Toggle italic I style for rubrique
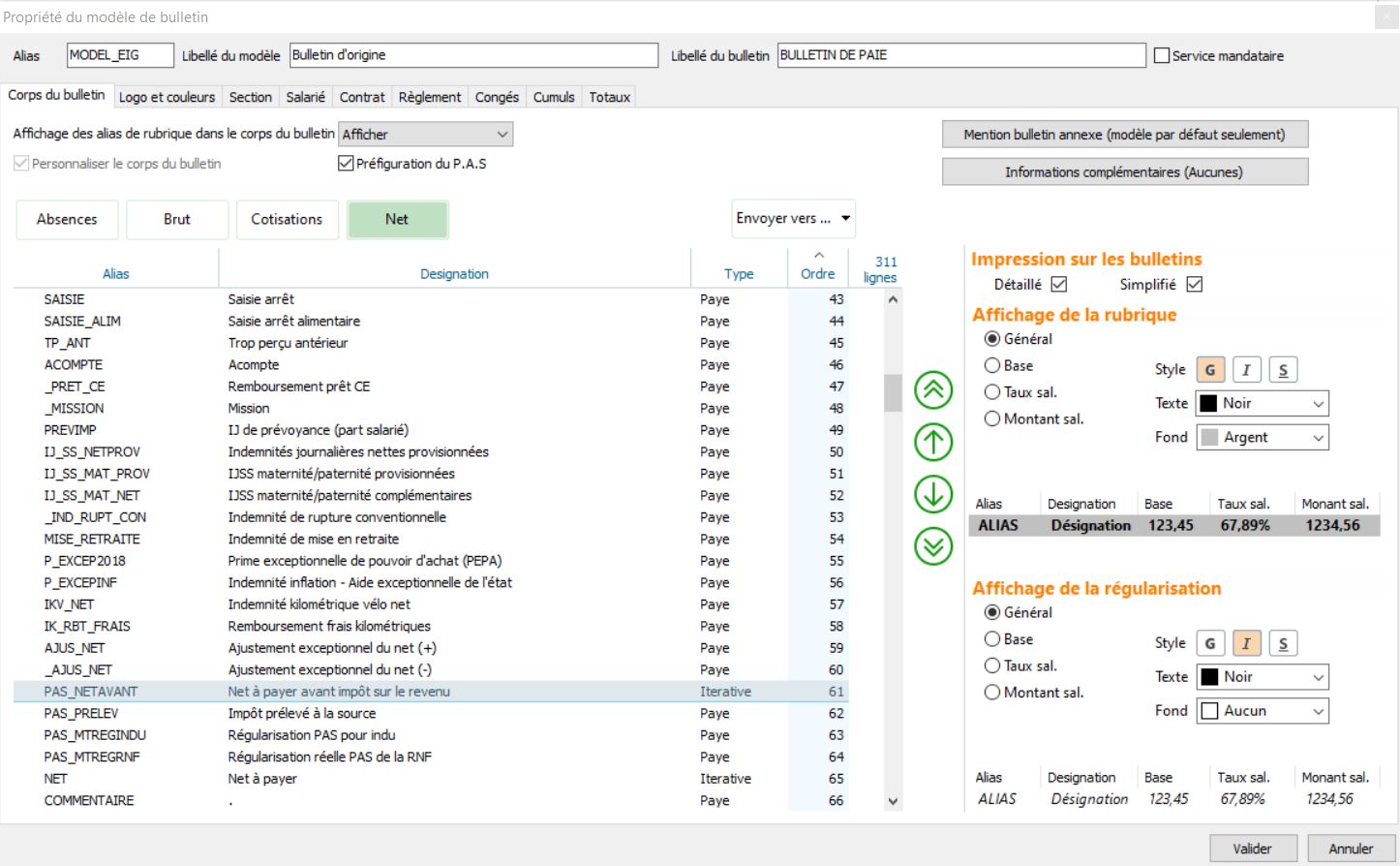This screenshot has width=1400, height=866. [1246, 370]
